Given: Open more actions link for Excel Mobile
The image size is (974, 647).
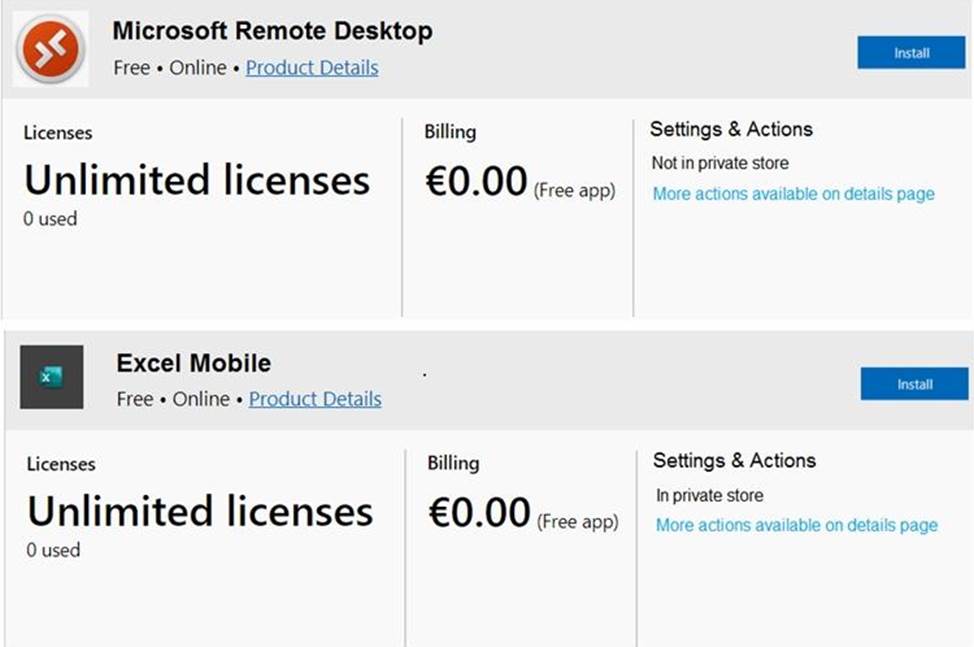Looking at the screenshot, I should (x=796, y=525).
